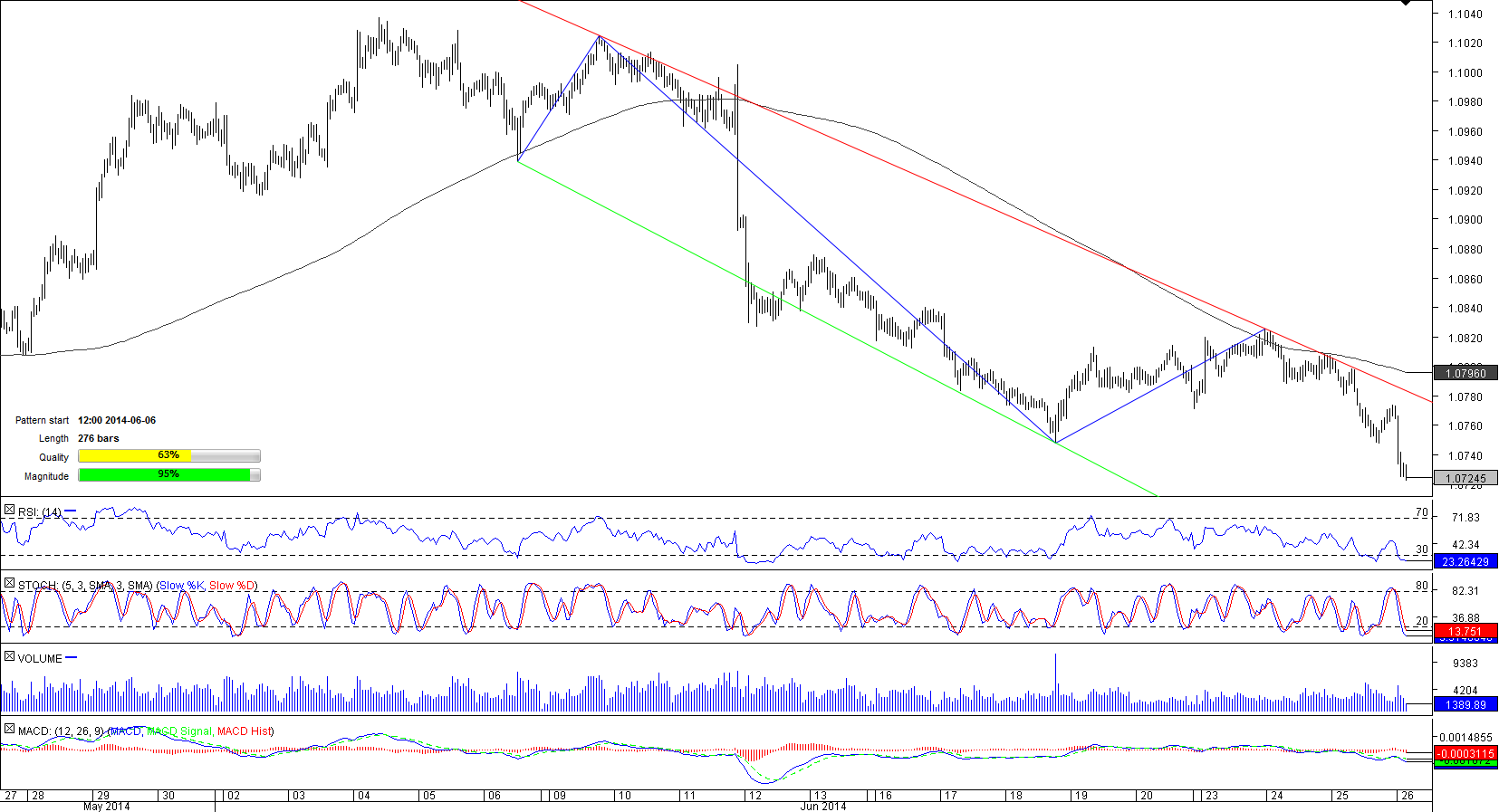Click the black marker at chart top-right

(1405, 4)
